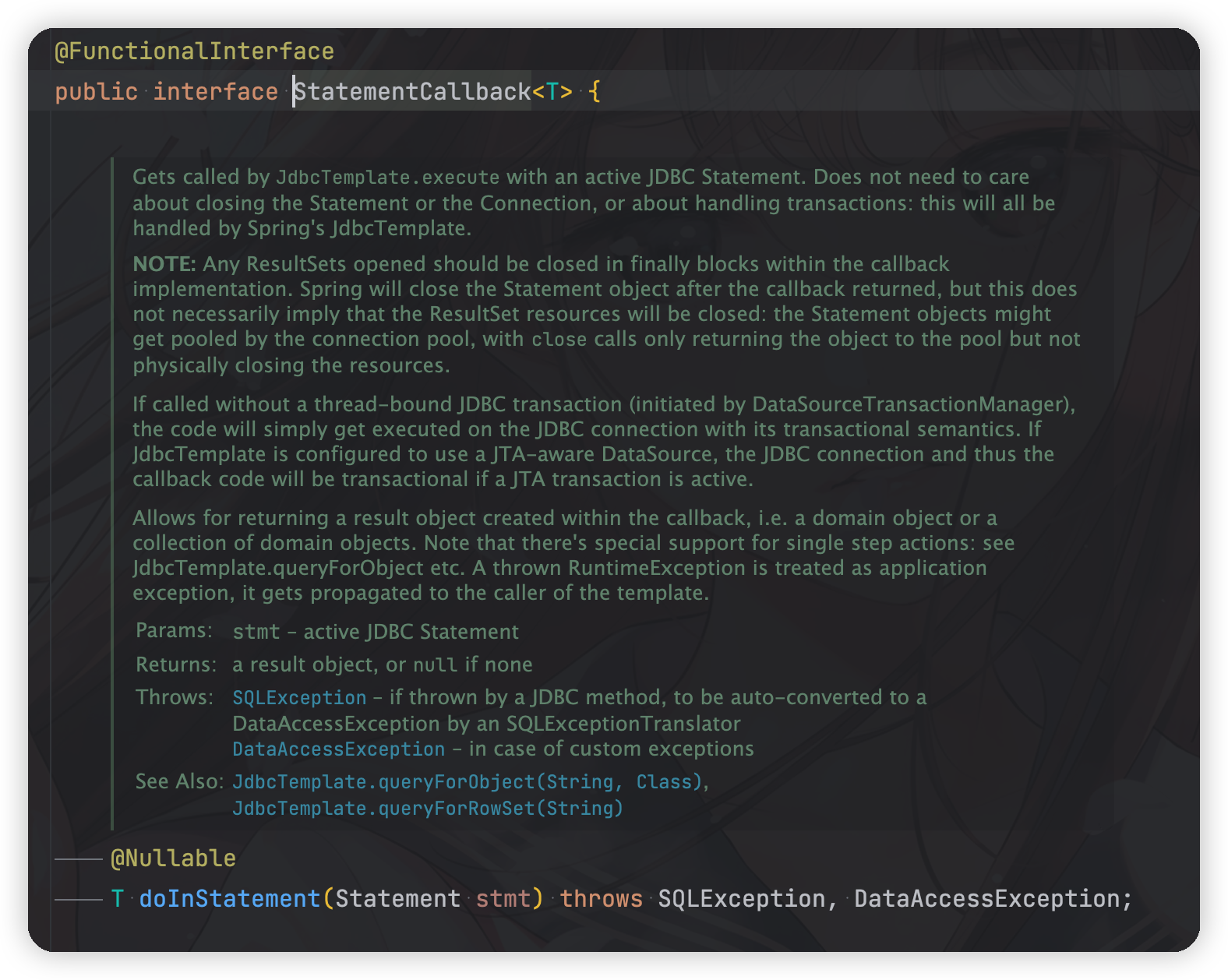Viewport: 1228px width, 980px height.
Task: Click the inline 'close' code word in documentation
Action: [x=559, y=340]
